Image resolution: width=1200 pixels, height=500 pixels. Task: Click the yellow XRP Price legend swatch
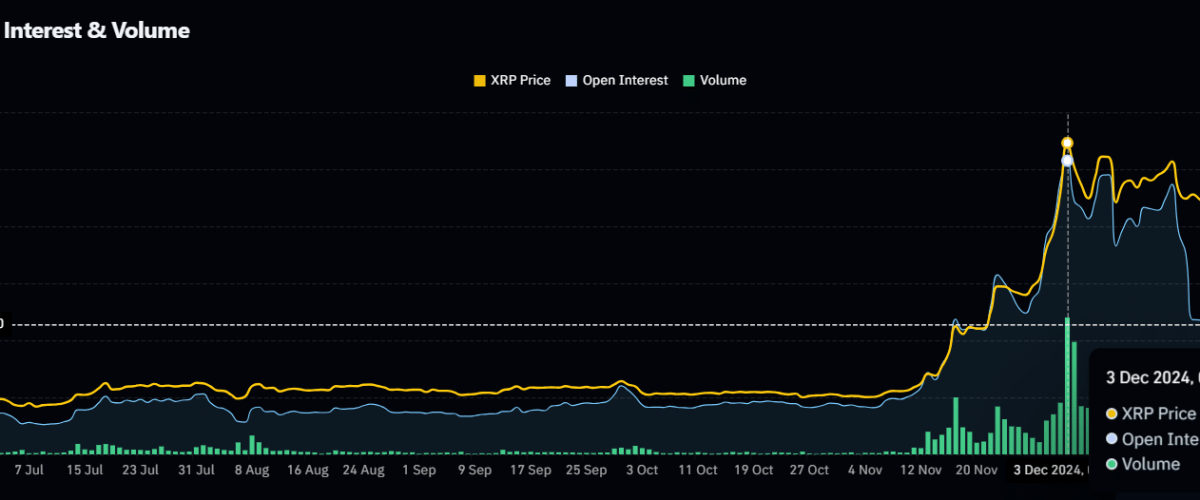pos(479,80)
